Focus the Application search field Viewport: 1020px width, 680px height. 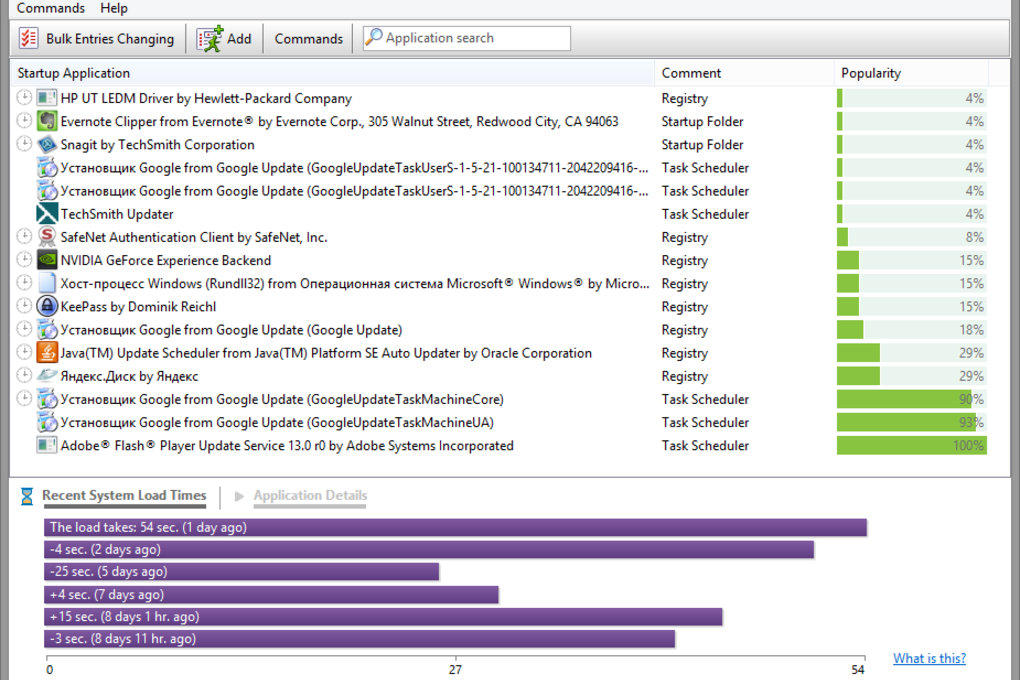[x=467, y=38]
